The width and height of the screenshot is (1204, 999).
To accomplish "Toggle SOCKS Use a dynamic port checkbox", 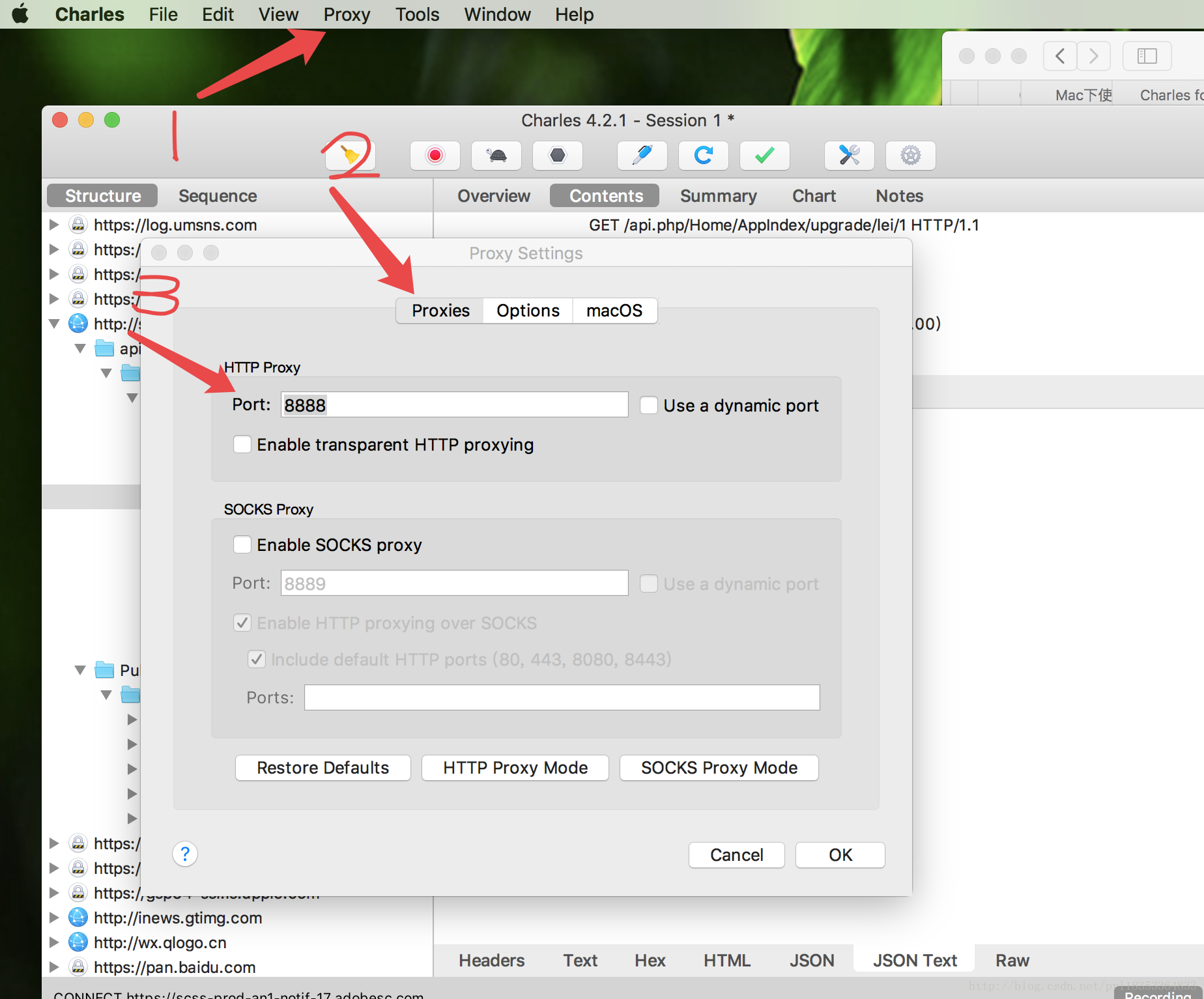I will pyautogui.click(x=648, y=584).
